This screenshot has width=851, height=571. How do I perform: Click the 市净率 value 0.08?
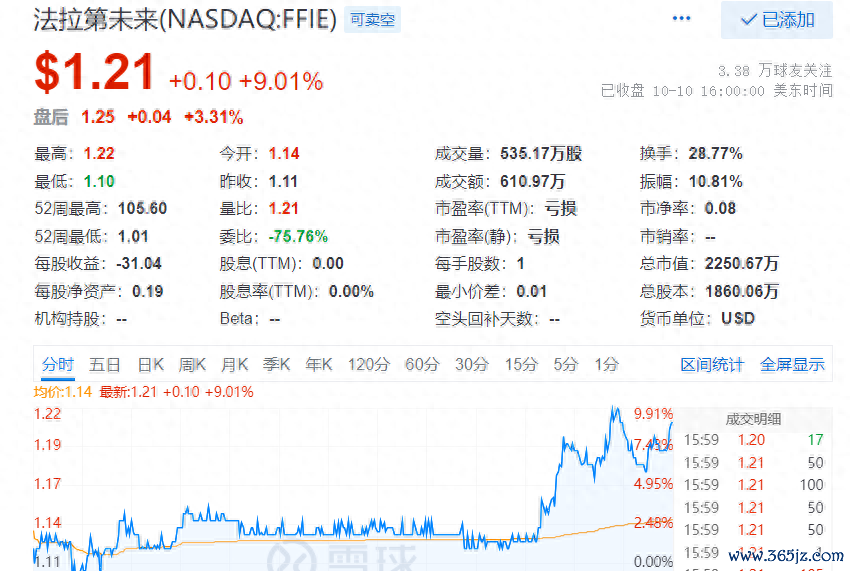[720, 208]
